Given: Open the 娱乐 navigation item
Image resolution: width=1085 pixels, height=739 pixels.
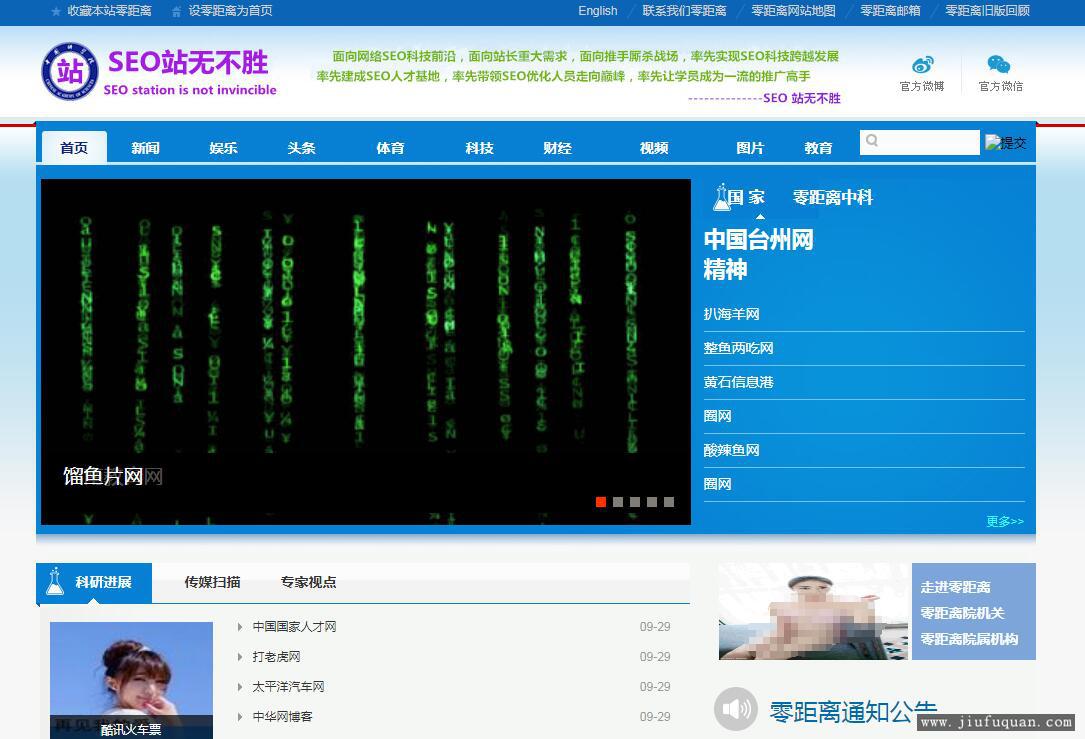Looking at the screenshot, I should (223, 148).
